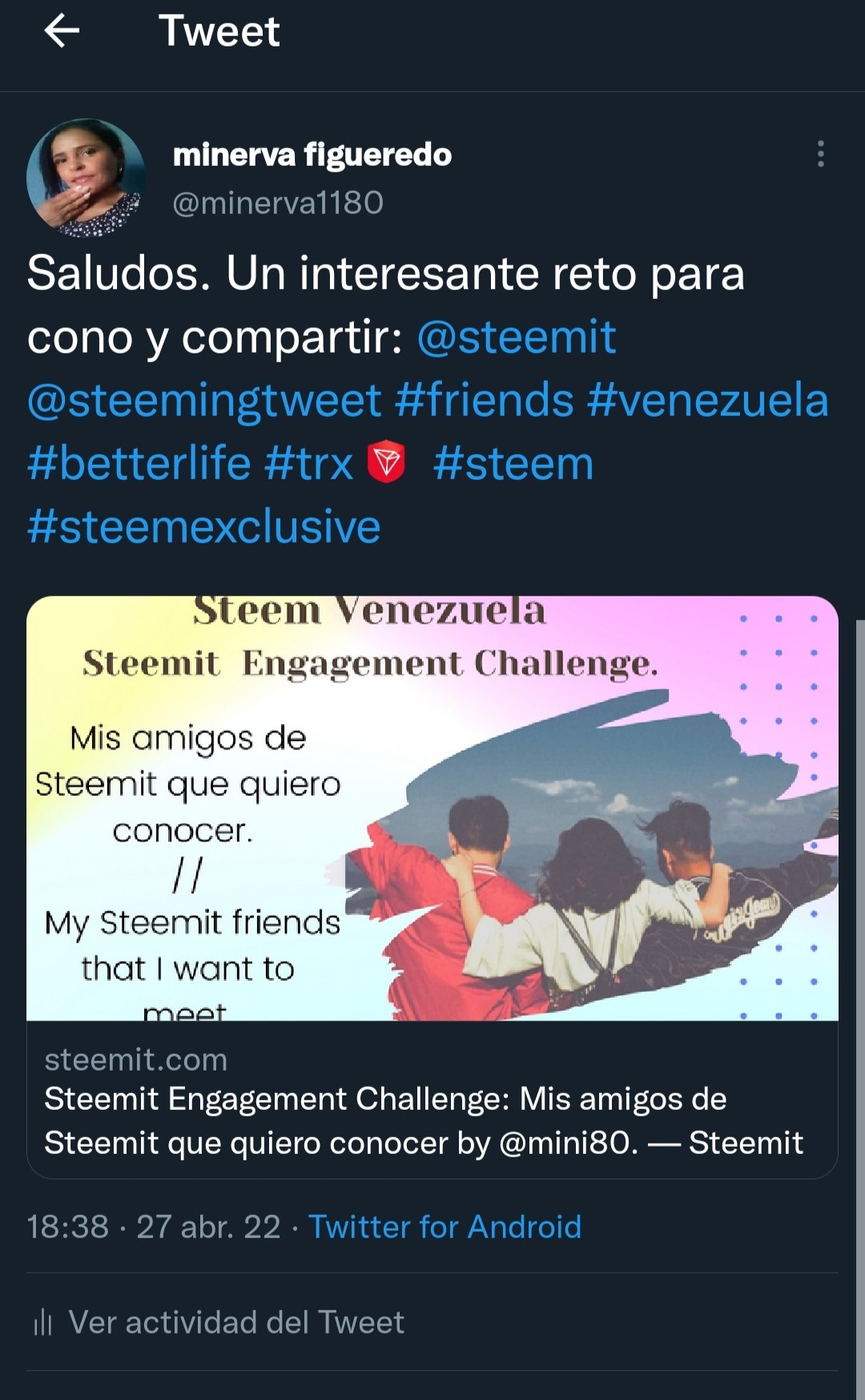Screen dimensions: 865x1400
Task: Open the three-dot tweet options menu
Action: tap(820, 154)
